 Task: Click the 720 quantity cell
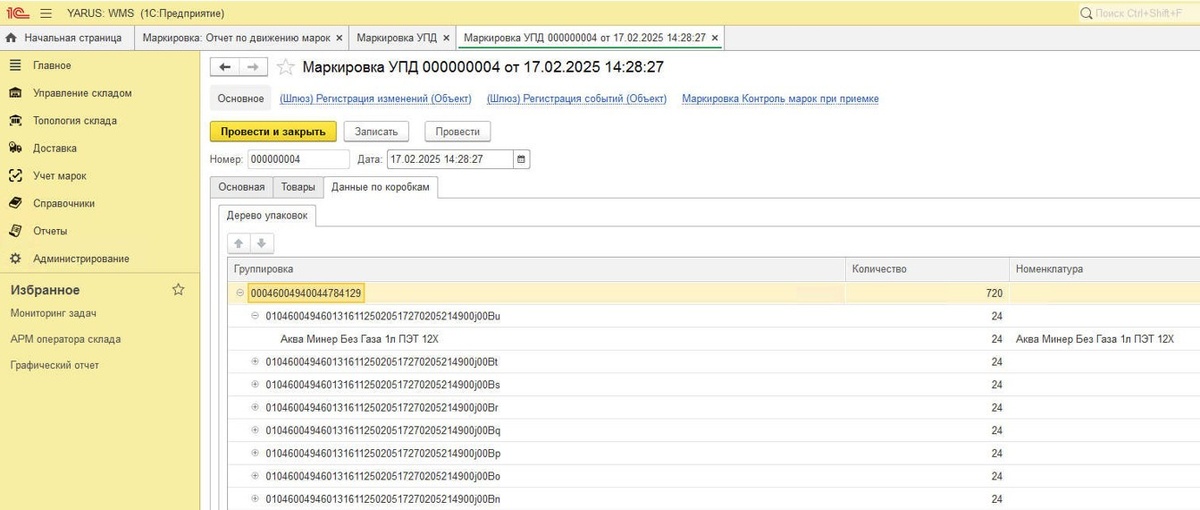point(927,293)
